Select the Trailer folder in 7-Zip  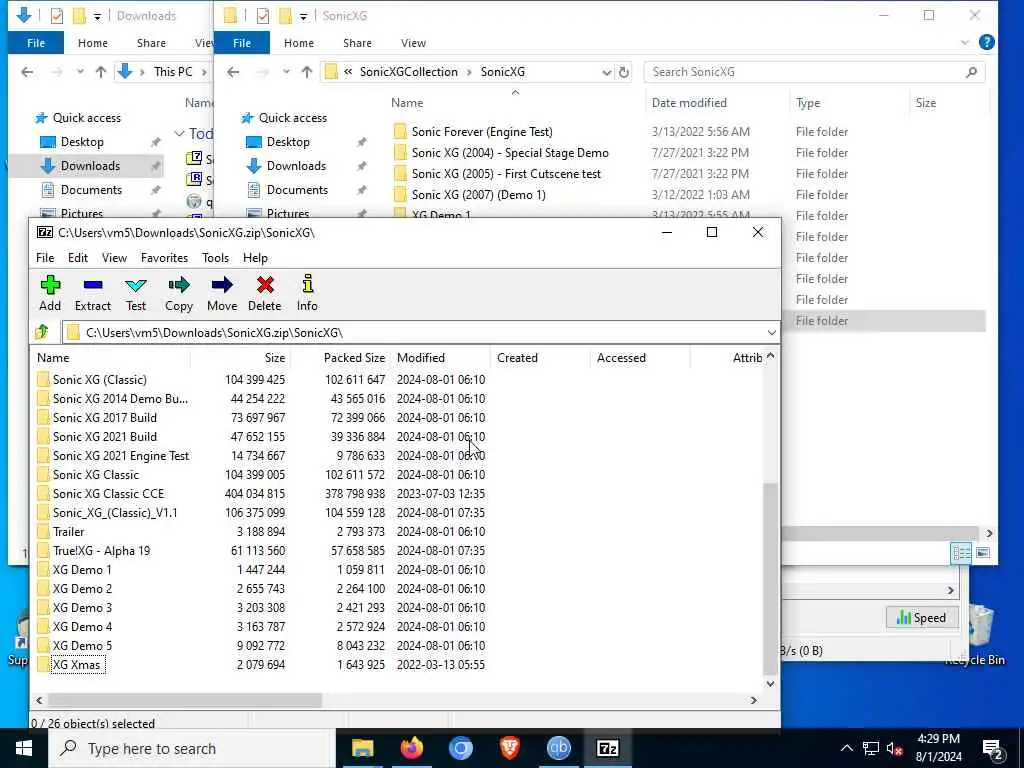pyautogui.click(x=69, y=532)
